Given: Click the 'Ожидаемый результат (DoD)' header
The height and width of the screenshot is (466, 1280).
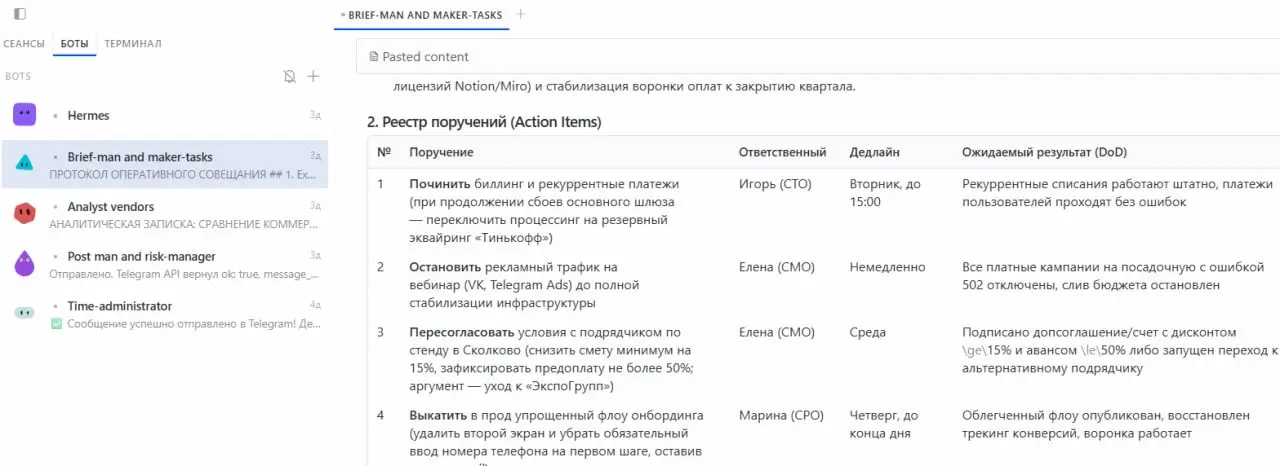Looking at the screenshot, I should pyautogui.click(x=1044, y=152).
